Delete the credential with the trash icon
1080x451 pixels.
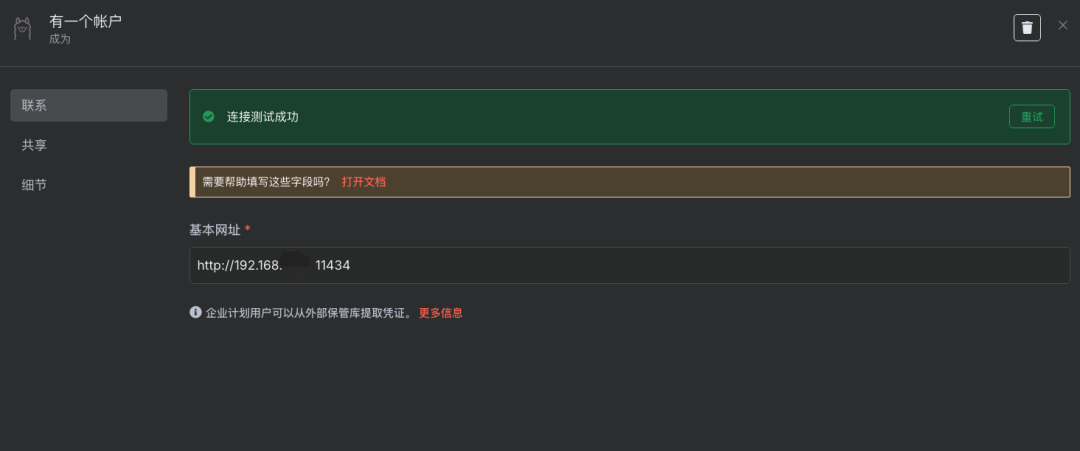pyautogui.click(x=1027, y=27)
